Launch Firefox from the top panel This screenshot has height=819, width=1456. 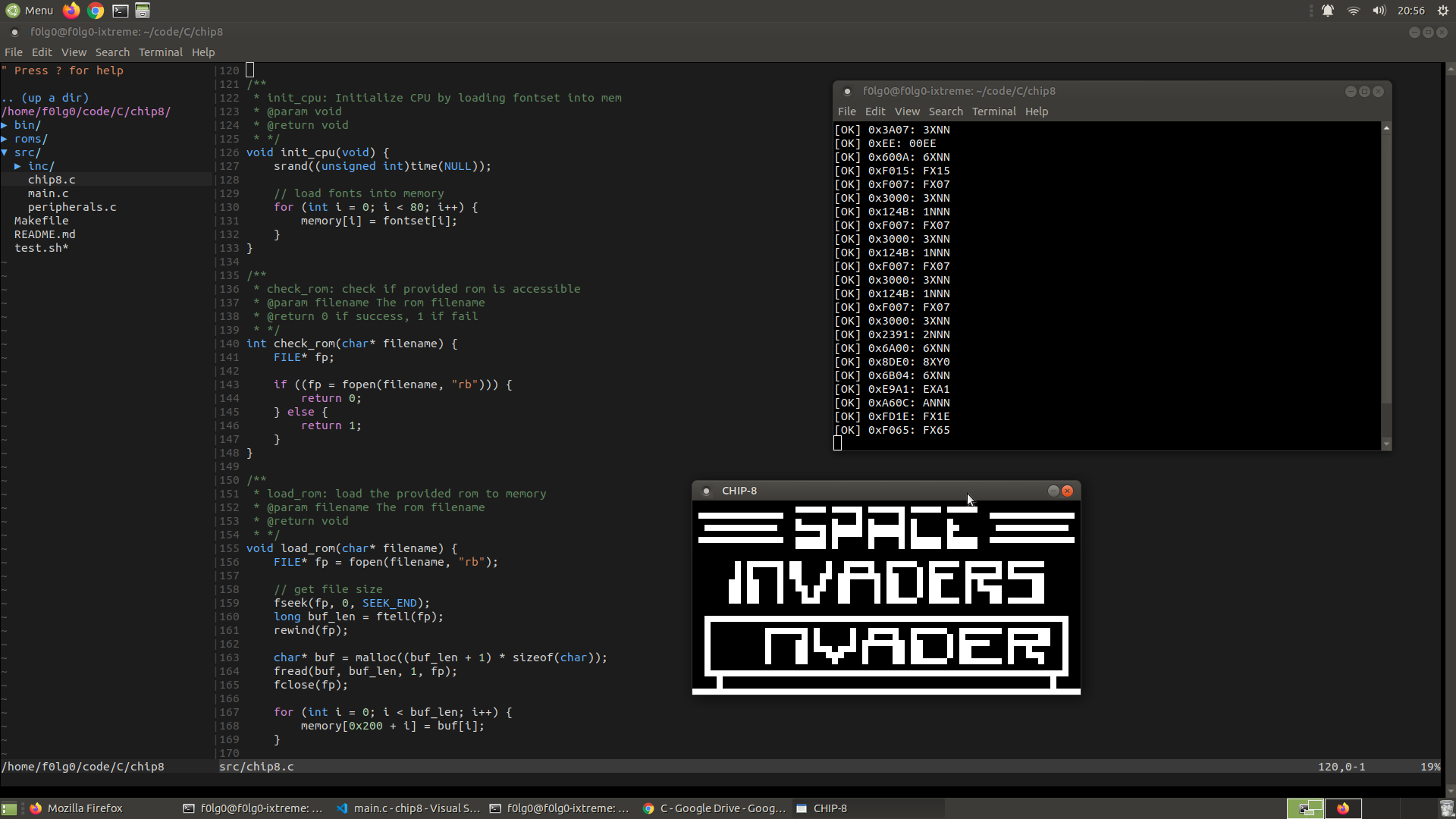click(x=71, y=11)
